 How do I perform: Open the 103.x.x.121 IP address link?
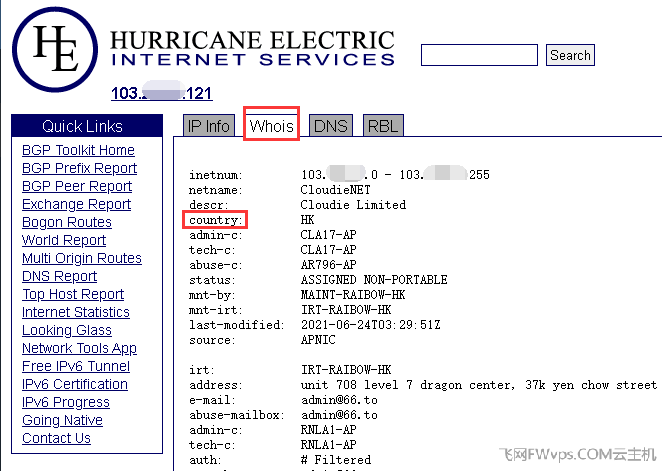162,93
